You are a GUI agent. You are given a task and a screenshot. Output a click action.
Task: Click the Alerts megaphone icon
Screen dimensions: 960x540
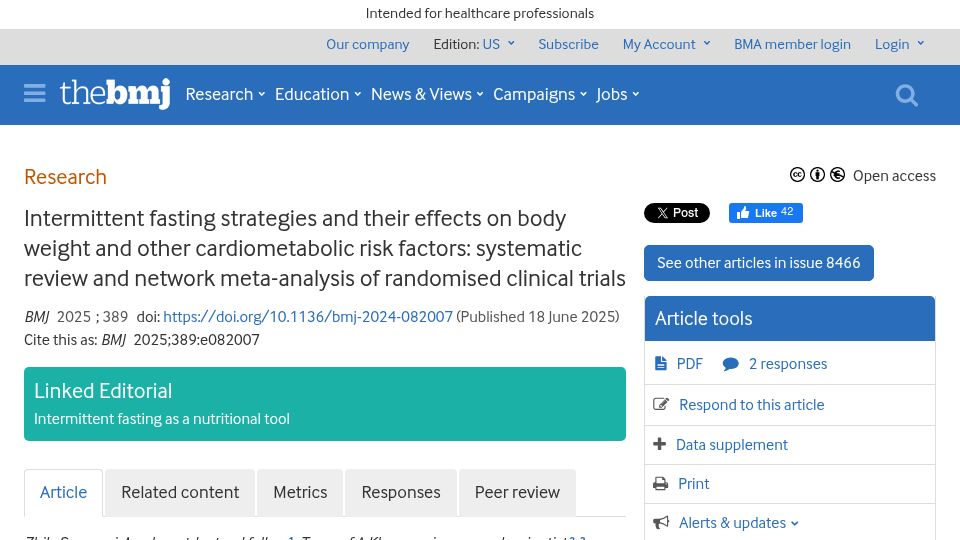tap(661, 522)
